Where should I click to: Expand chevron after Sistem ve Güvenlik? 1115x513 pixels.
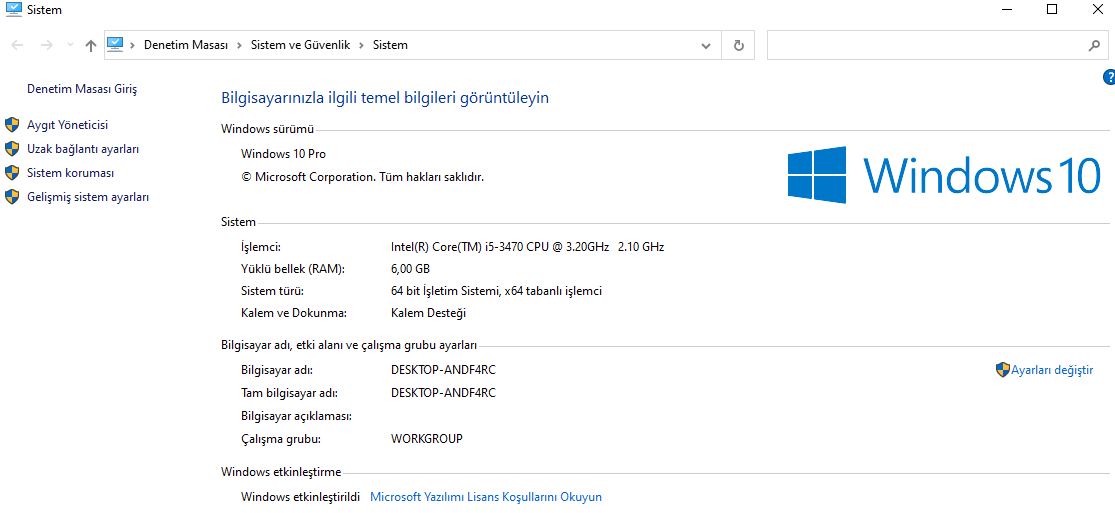(361, 45)
